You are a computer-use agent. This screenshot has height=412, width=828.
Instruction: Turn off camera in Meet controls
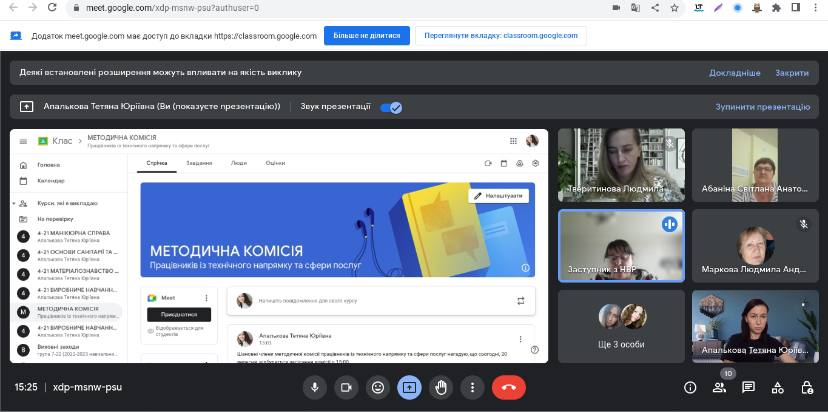click(x=346, y=388)
